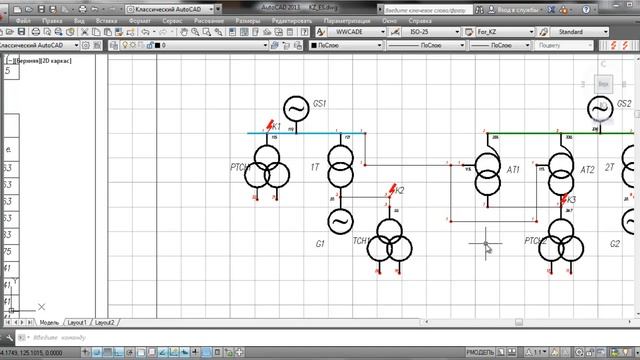Click the Quick Access print icon
The width and height of the screenshot is (640, 360).
82,9
